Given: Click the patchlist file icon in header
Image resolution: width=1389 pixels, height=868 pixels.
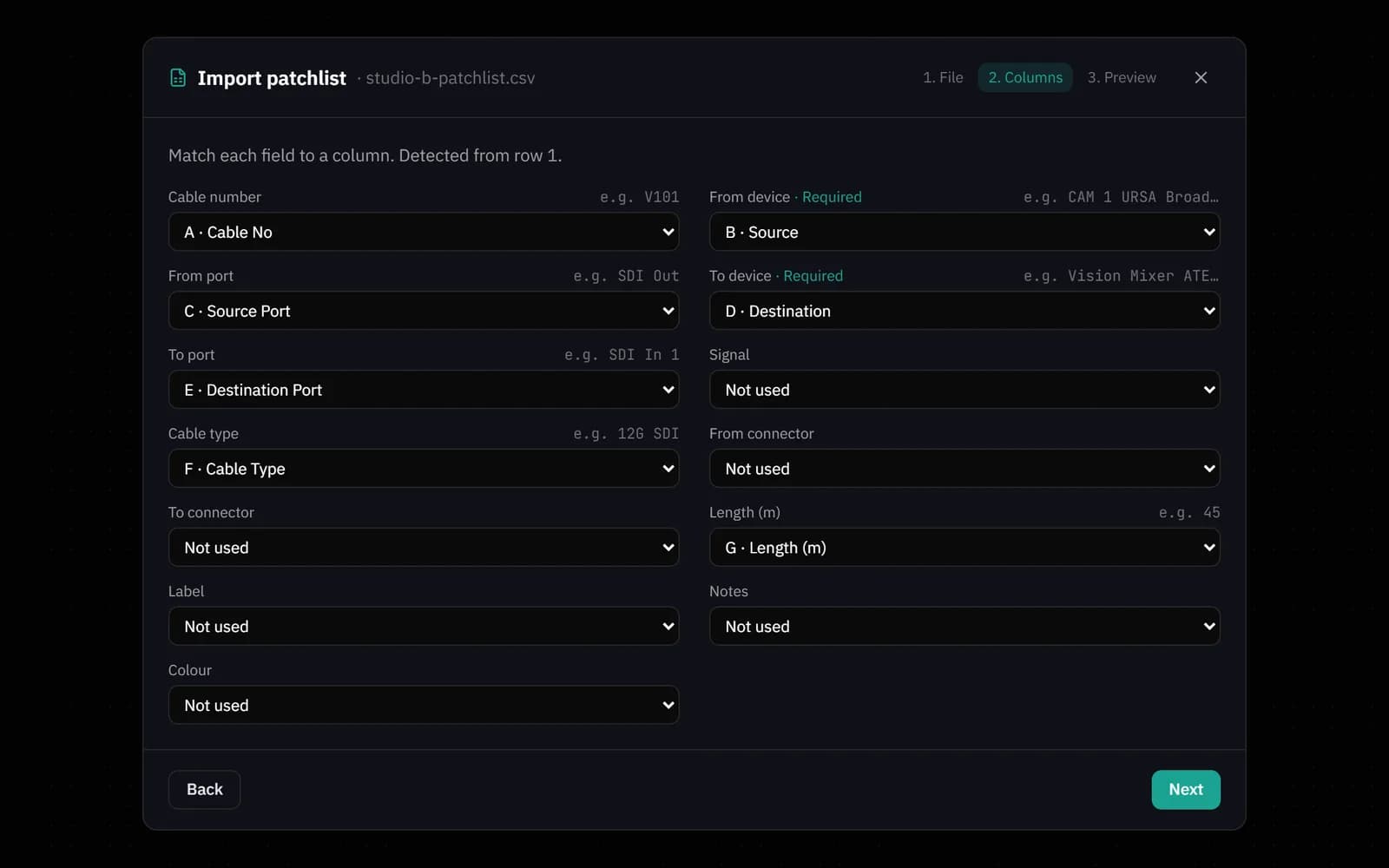Looking at the screenshot, I should 178,78.
